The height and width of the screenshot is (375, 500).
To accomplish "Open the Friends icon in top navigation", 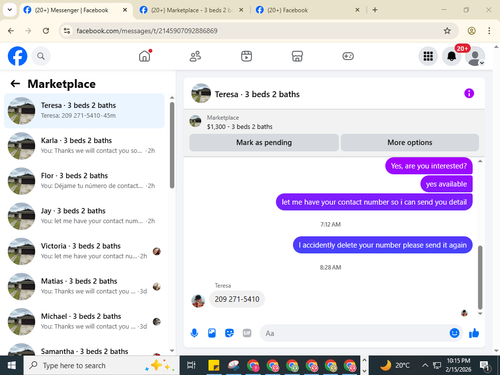I will (195, 56).
